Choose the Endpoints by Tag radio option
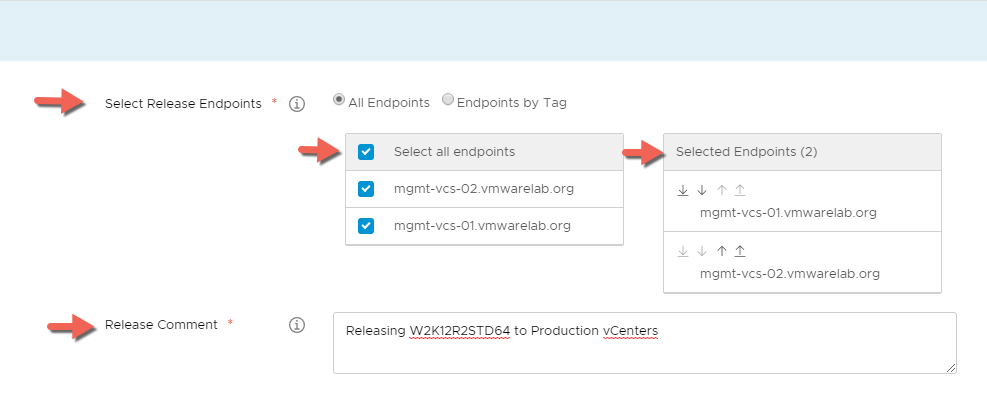This screenshot has height=405, width=987. [x=448, y=100]
